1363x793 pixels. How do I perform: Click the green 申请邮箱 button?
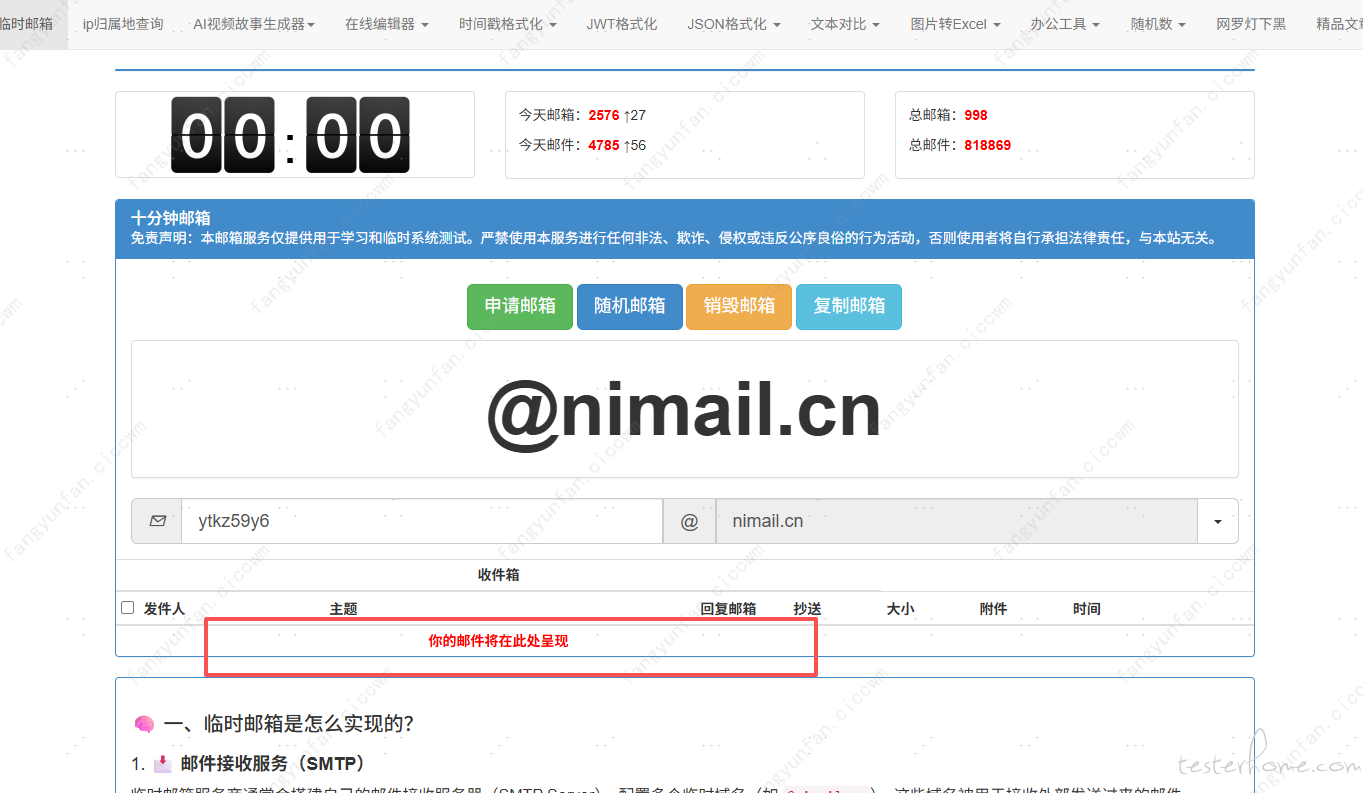click(520, 306)
